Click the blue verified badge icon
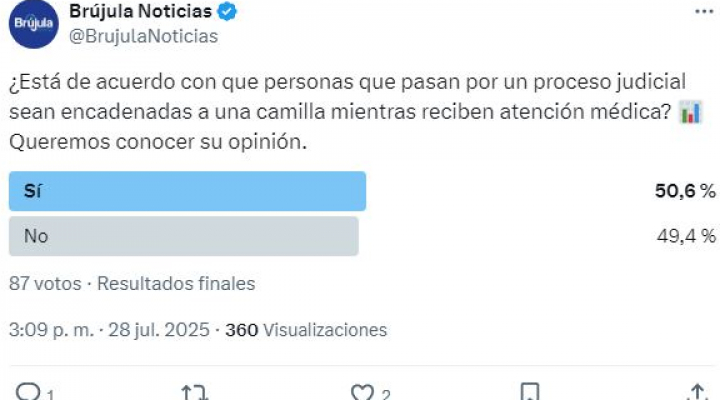720x400 pixels. 227,11
